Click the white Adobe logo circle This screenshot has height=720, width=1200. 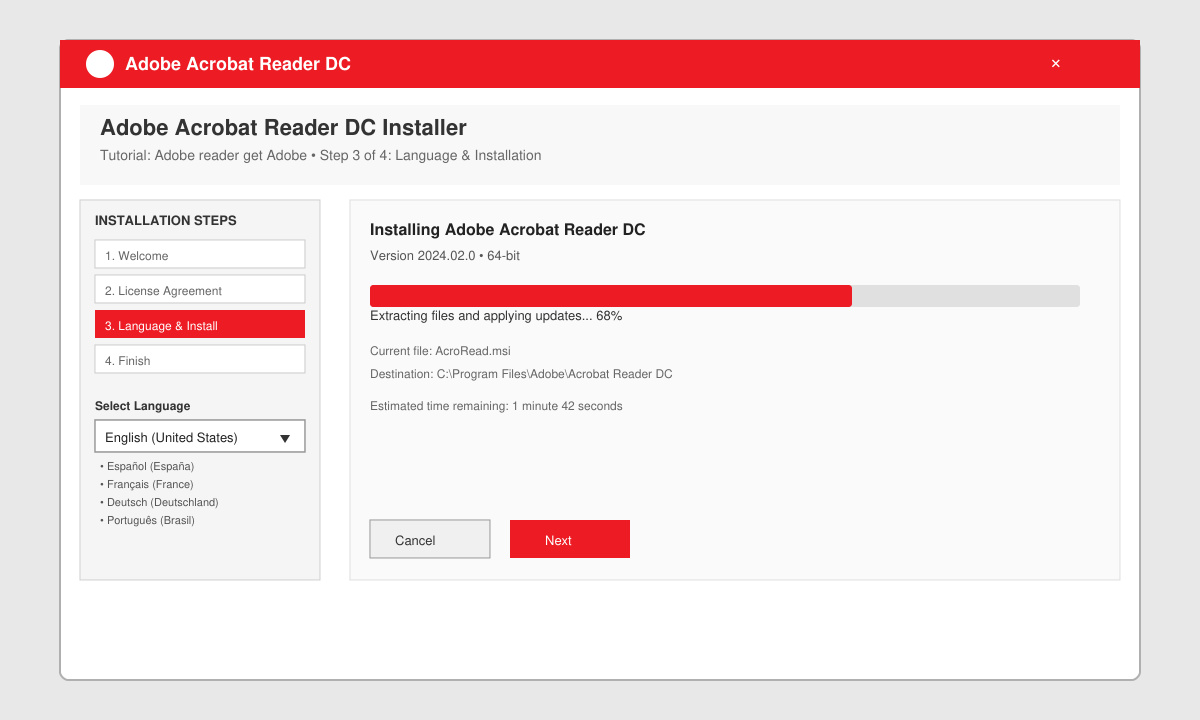[100, 64]
